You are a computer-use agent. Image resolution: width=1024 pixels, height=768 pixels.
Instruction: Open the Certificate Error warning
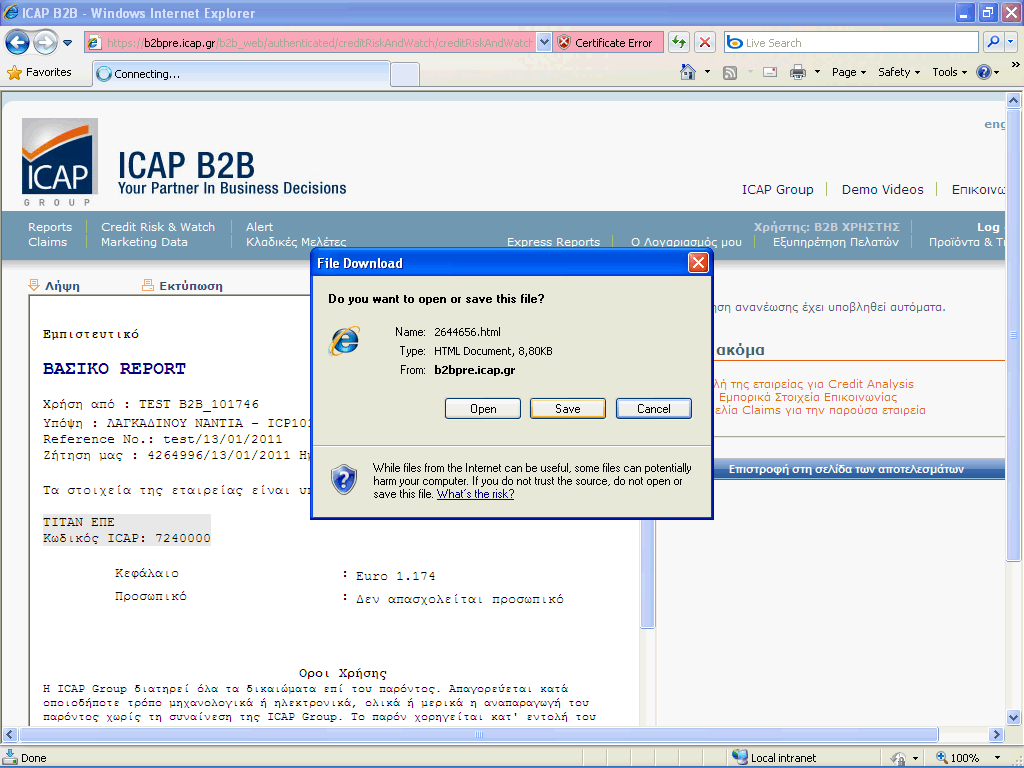(607, 43)
